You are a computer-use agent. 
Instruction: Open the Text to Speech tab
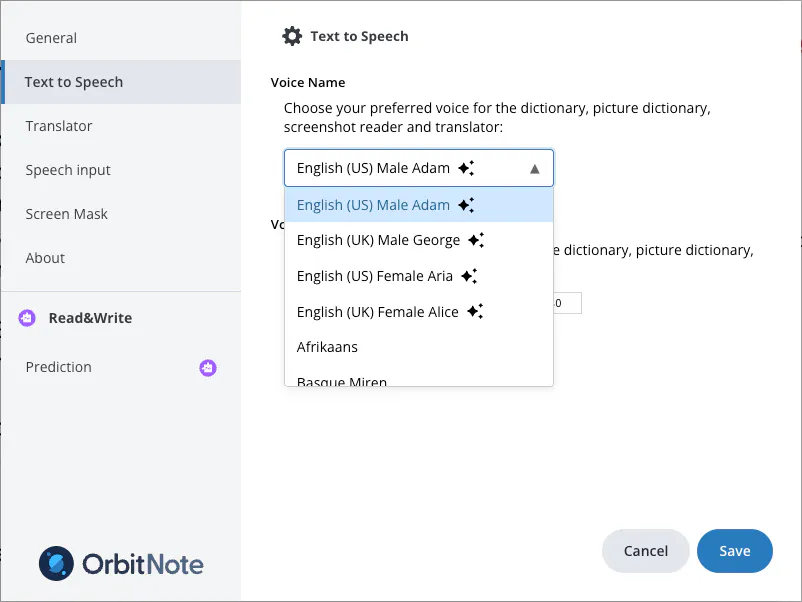pos(121,82)
